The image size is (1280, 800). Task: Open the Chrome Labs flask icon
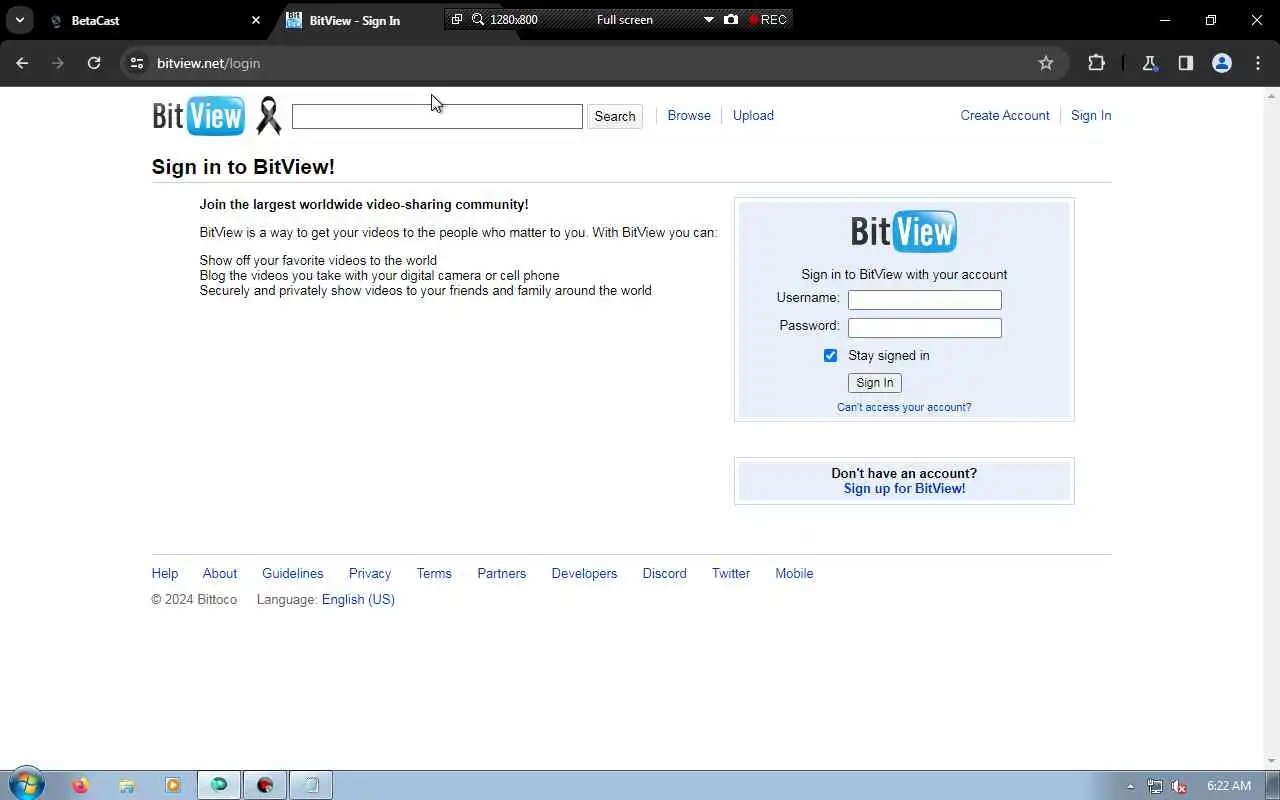pyautogui.click(x=1150, y=63)
